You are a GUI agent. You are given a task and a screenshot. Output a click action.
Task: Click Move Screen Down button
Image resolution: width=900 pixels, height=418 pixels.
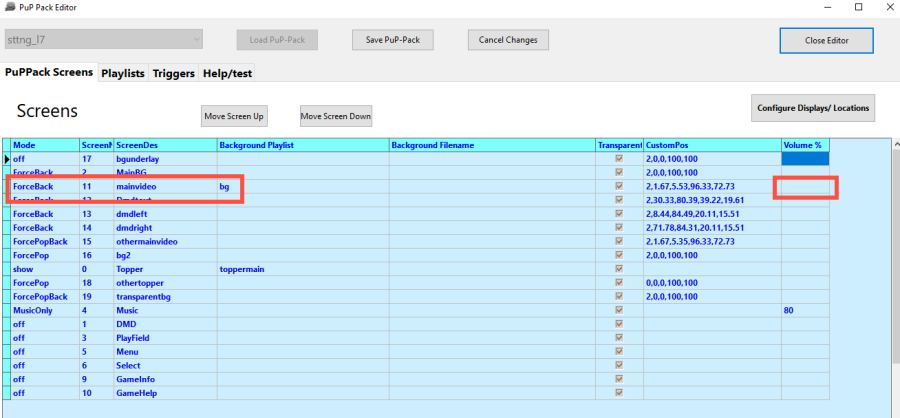click(x=336, y=116)
